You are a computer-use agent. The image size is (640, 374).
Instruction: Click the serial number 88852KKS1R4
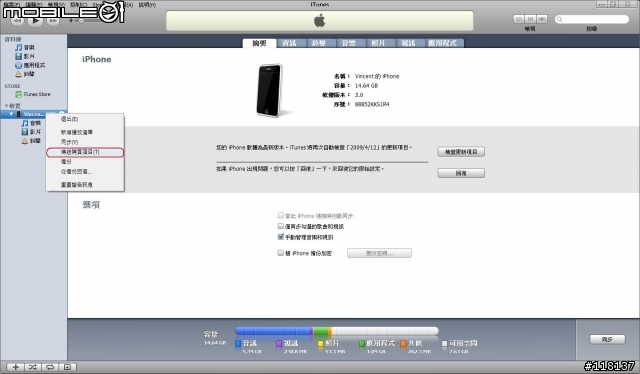(372, 105)
